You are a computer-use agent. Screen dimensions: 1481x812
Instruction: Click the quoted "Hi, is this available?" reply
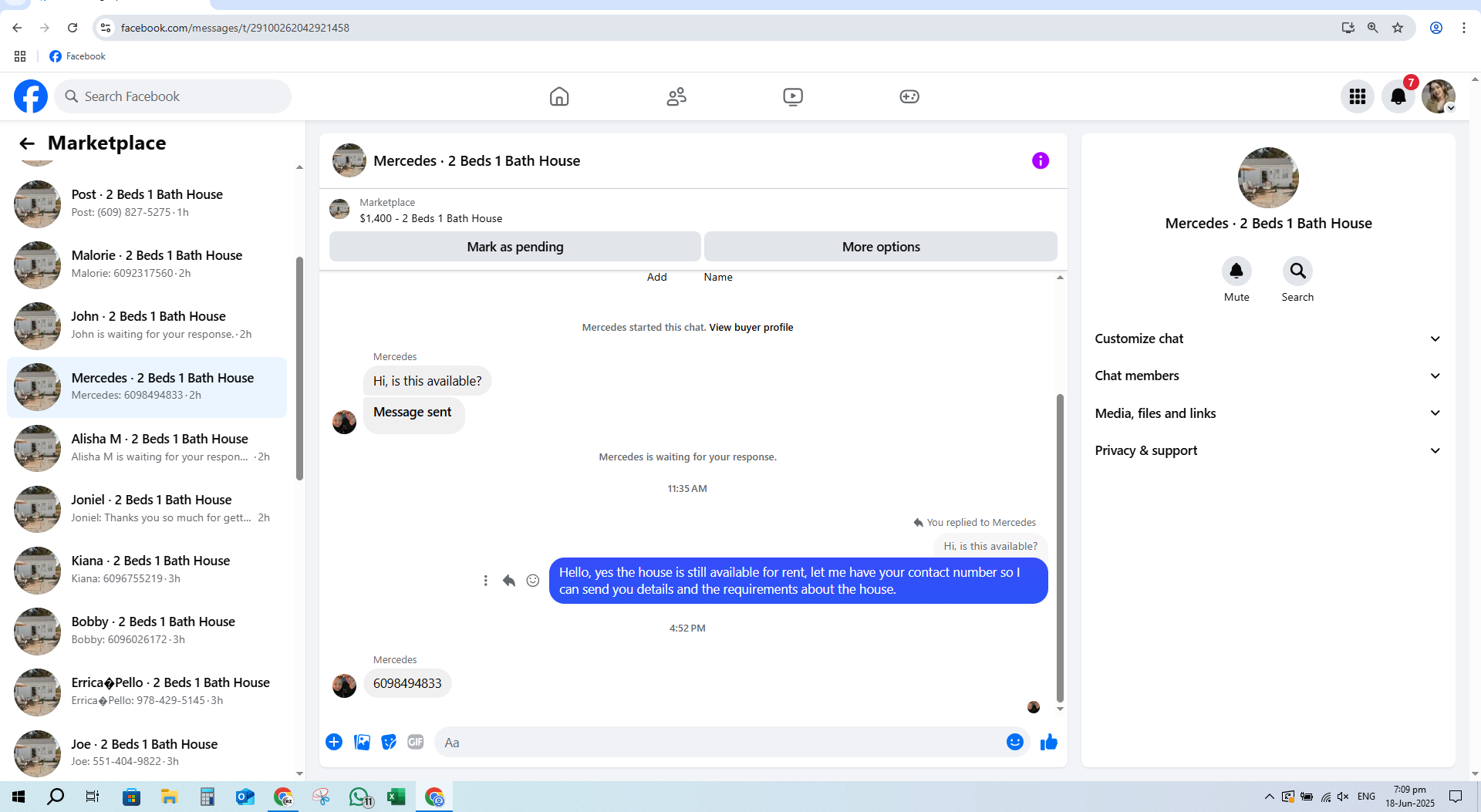(x=990, y=546)
